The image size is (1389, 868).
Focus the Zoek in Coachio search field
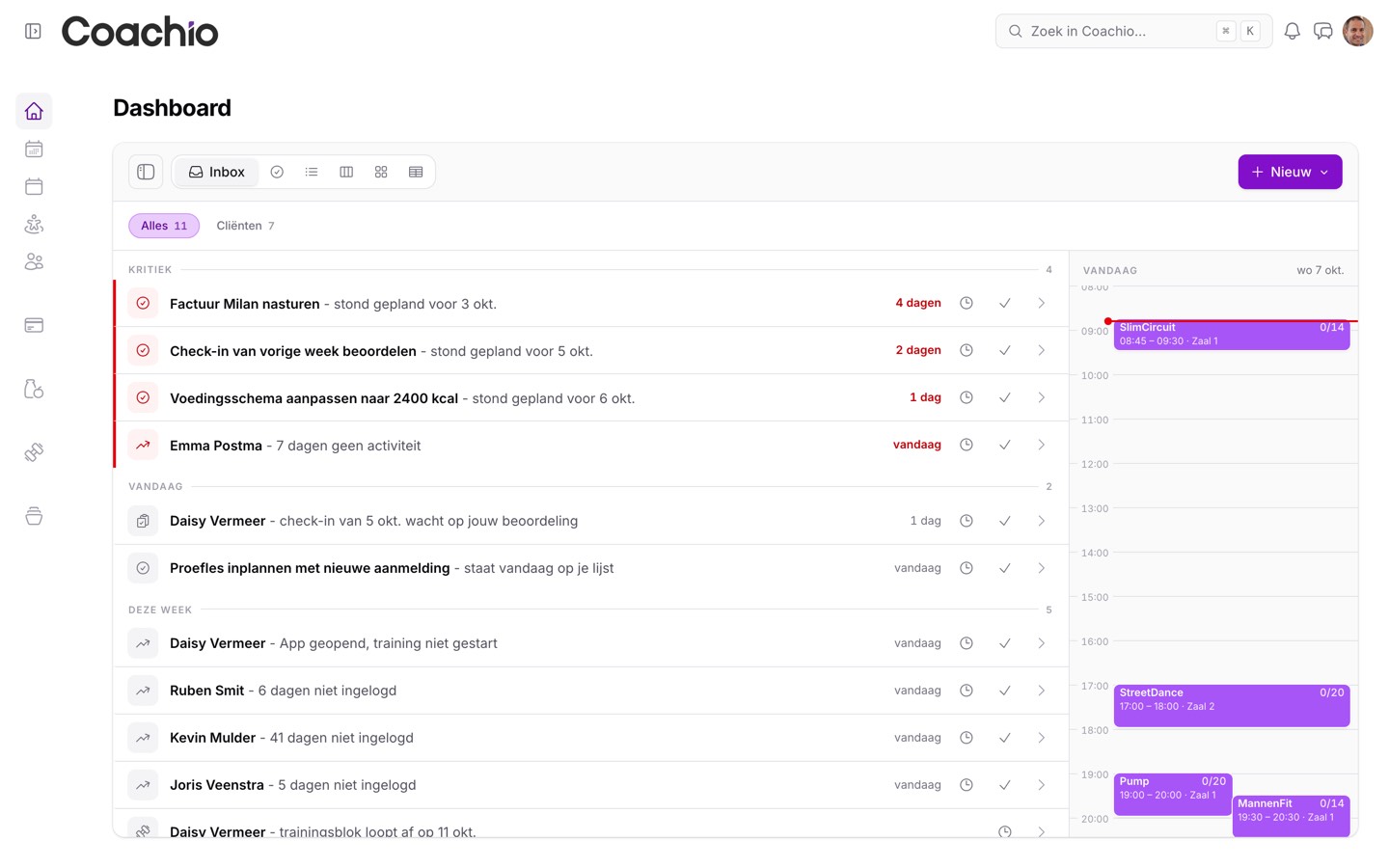tap(1133, 31)
